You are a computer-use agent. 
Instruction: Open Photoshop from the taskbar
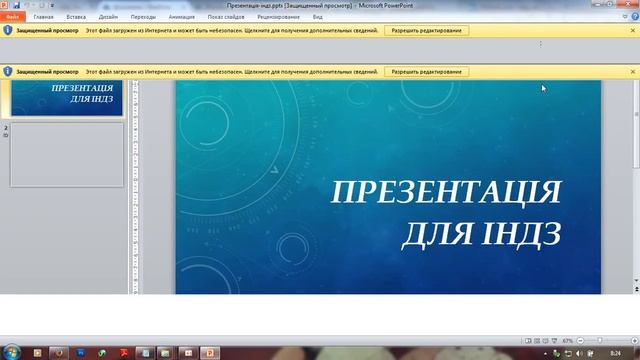click(x=80, y=353)
